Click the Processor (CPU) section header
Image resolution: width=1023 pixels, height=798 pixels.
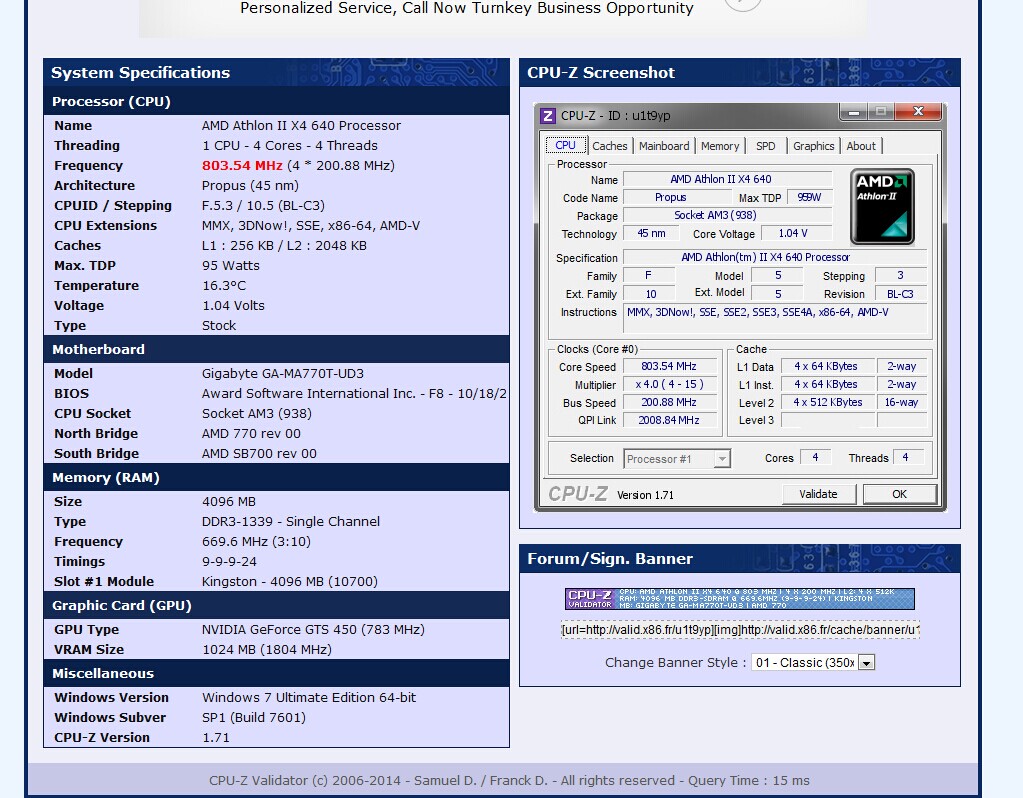(277, 101)
